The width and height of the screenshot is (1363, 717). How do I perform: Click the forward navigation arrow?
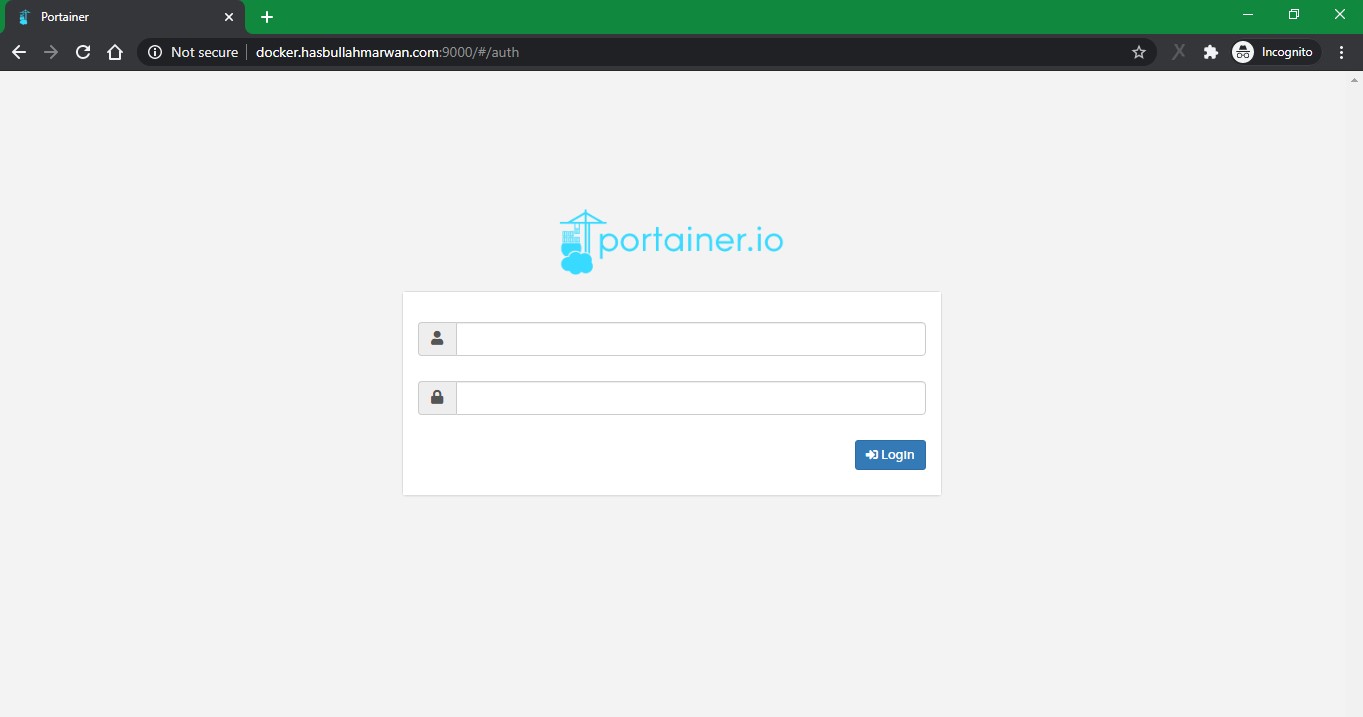[x=51, y=51]
